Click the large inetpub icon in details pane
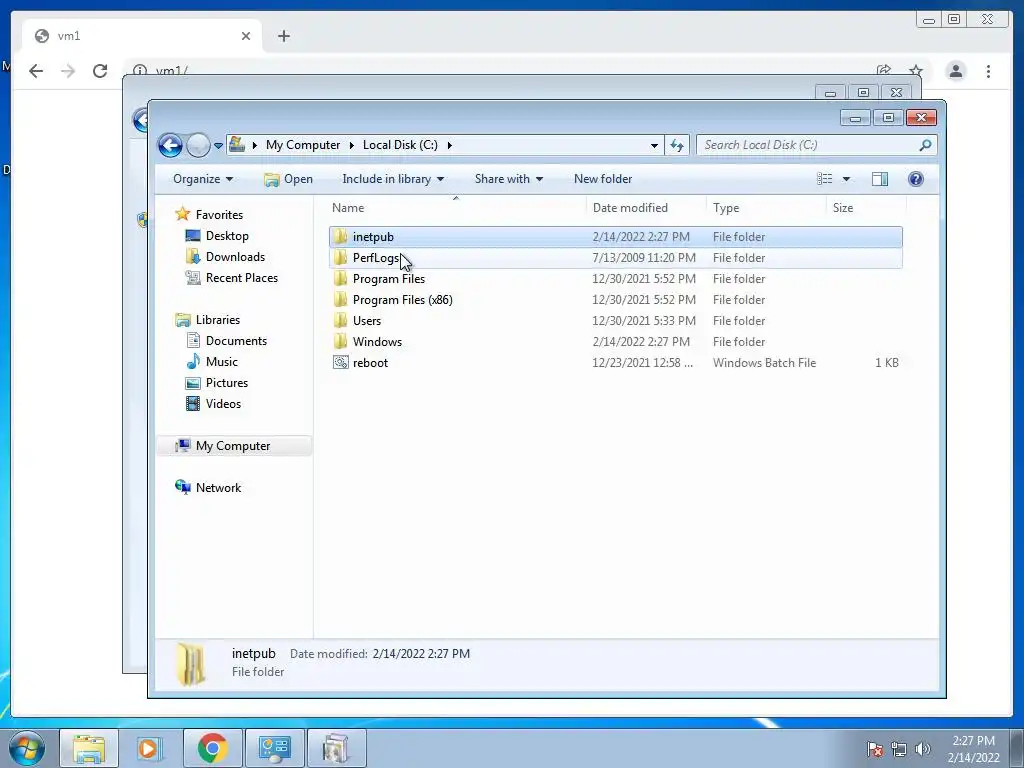Image resolution: width=1024 pixels, height=768 pixels. pos(191,664)
